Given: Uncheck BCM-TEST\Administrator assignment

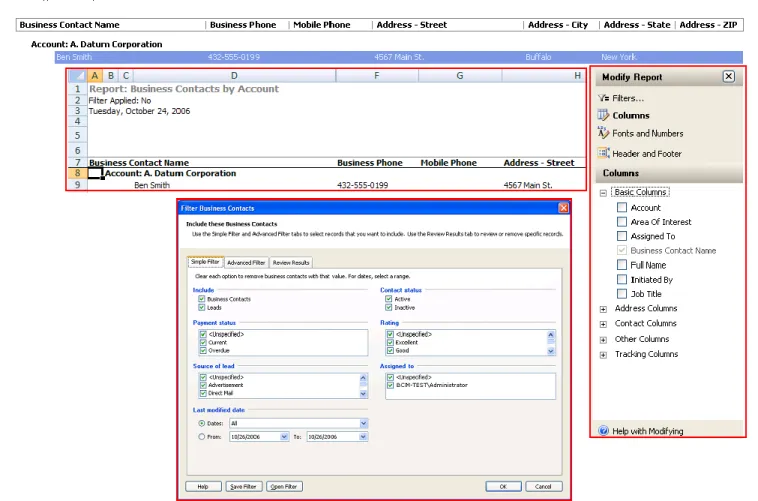Looking at the screenshot, I should [390, 385].
